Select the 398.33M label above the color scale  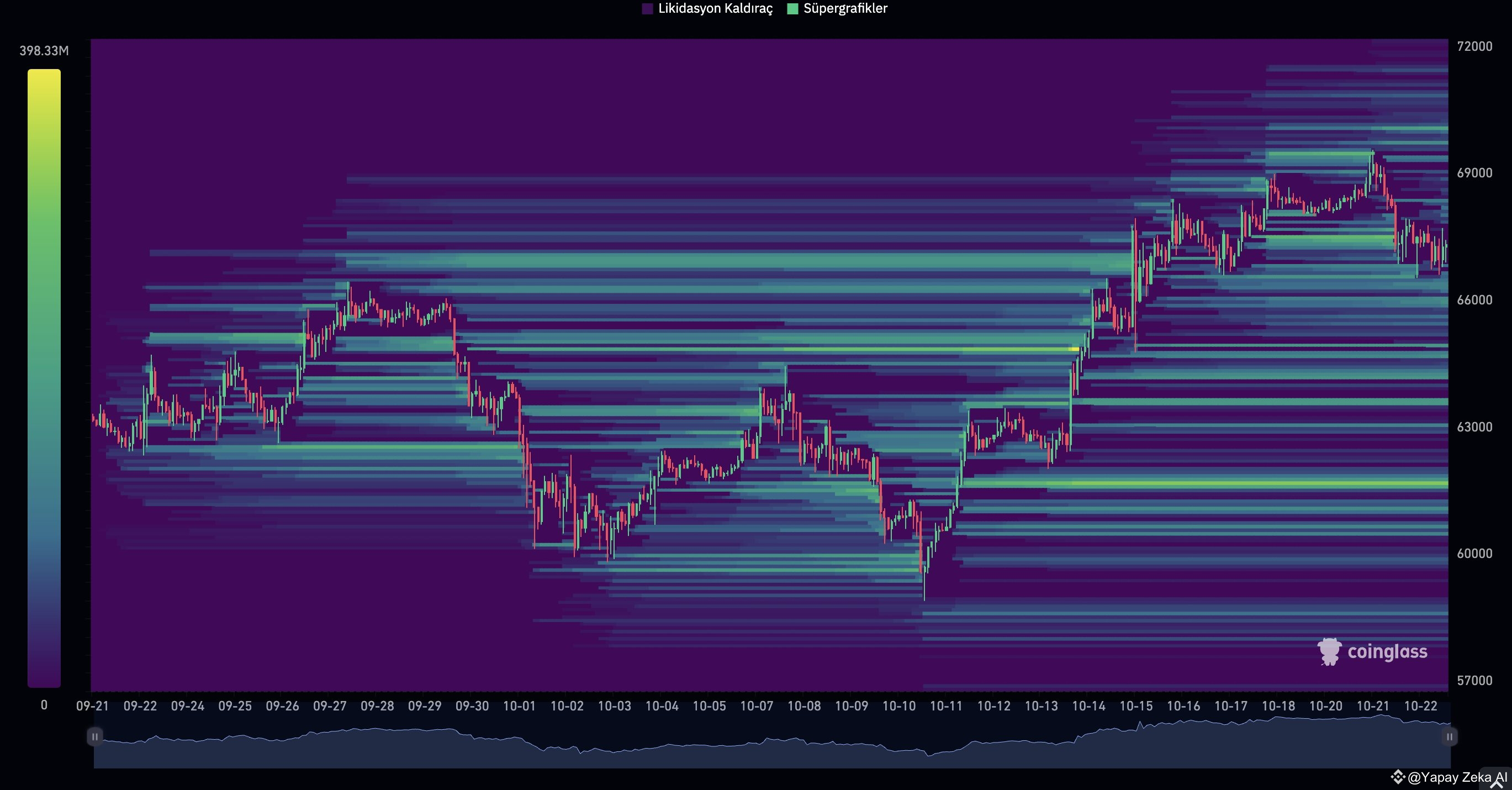tap(44, 50)
